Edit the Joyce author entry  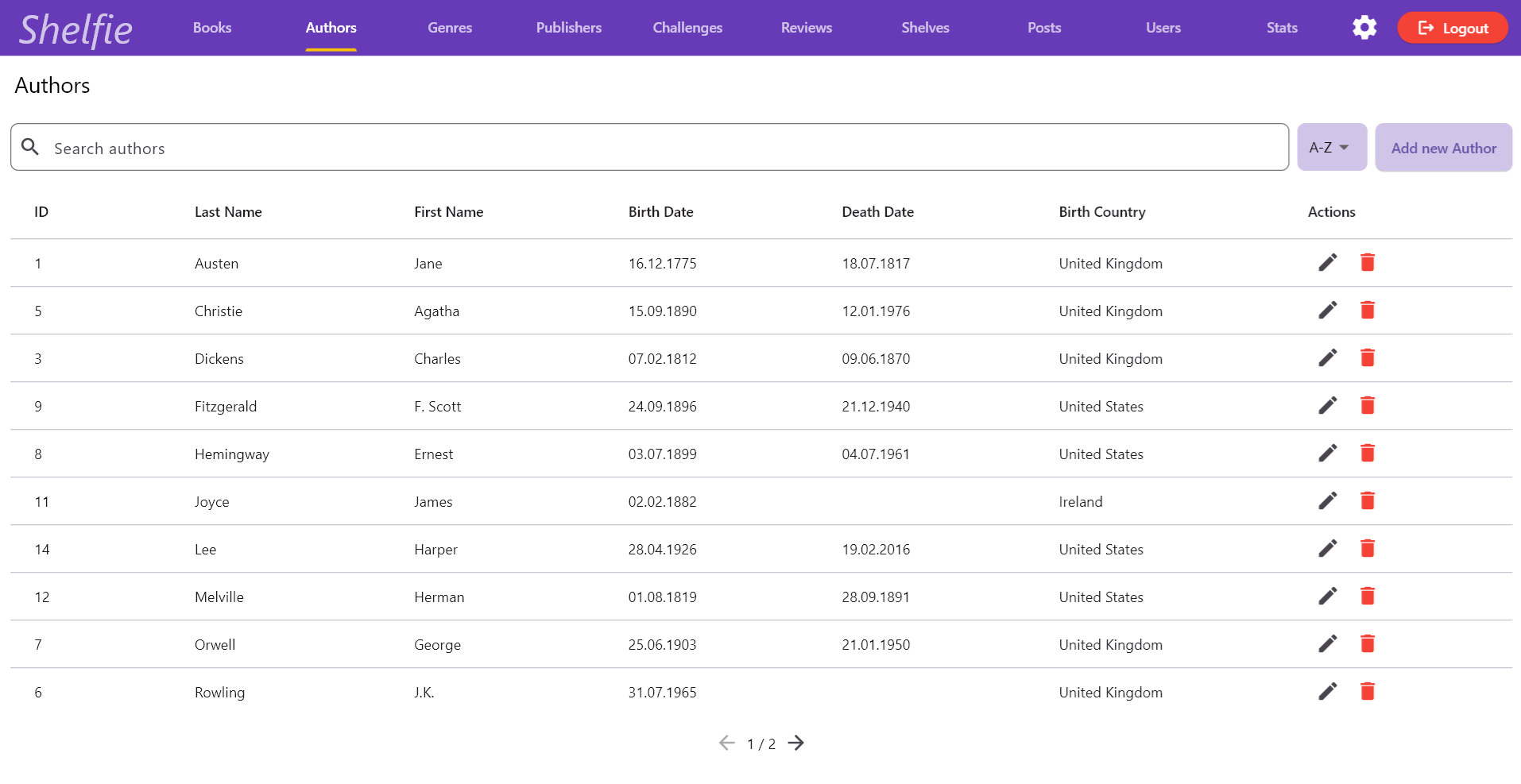pos(1328,500)
